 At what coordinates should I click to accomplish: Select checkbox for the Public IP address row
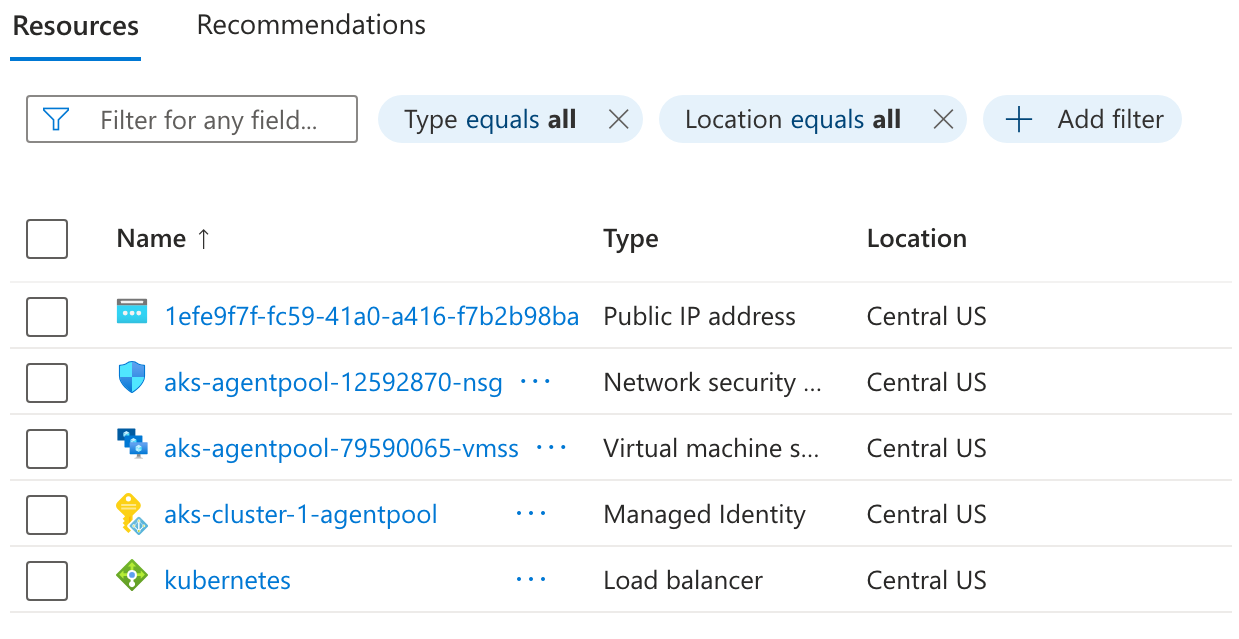[x=47, y=317]
